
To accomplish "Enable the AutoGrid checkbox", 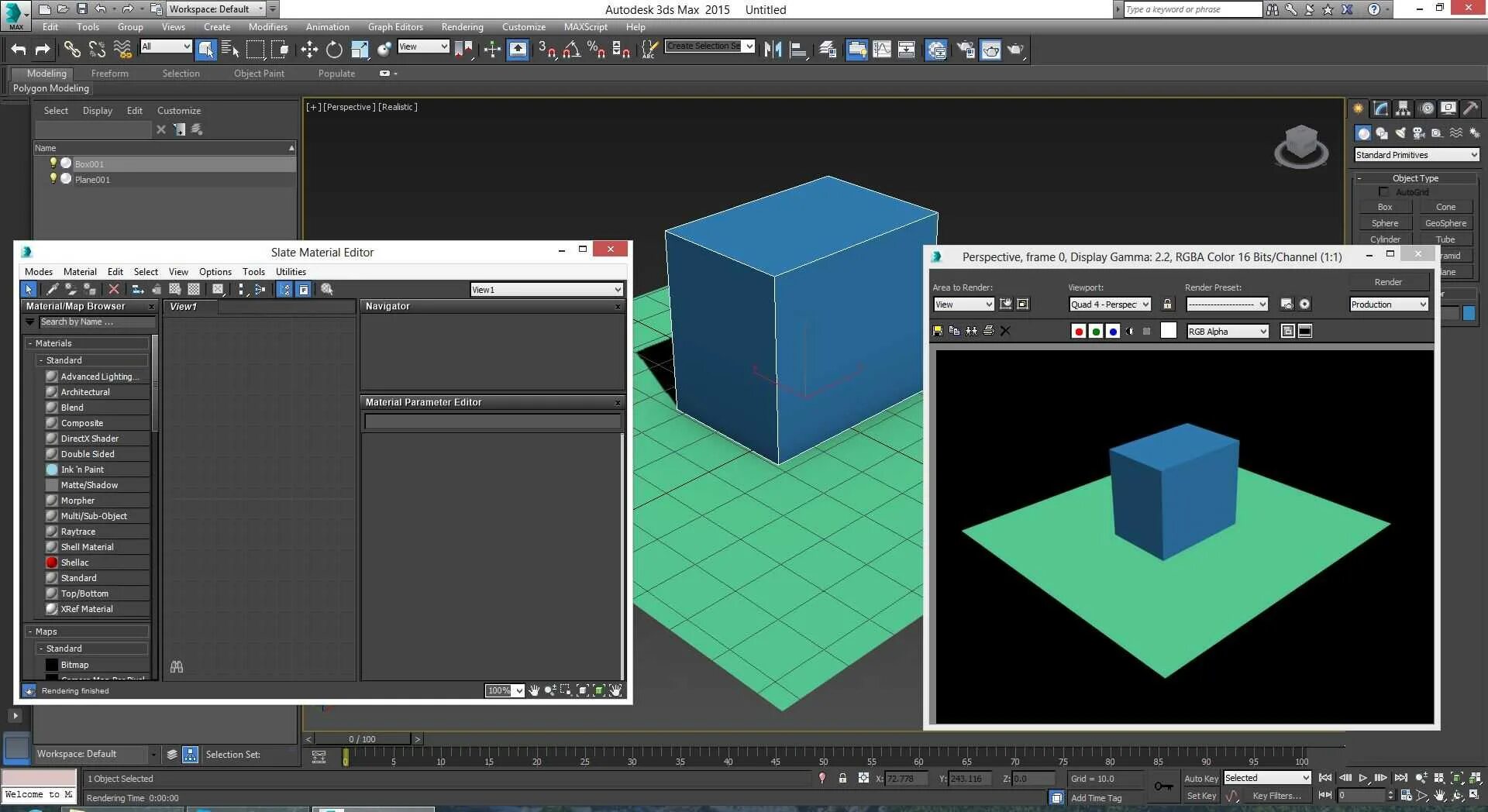I will [x=1384, y=191].
